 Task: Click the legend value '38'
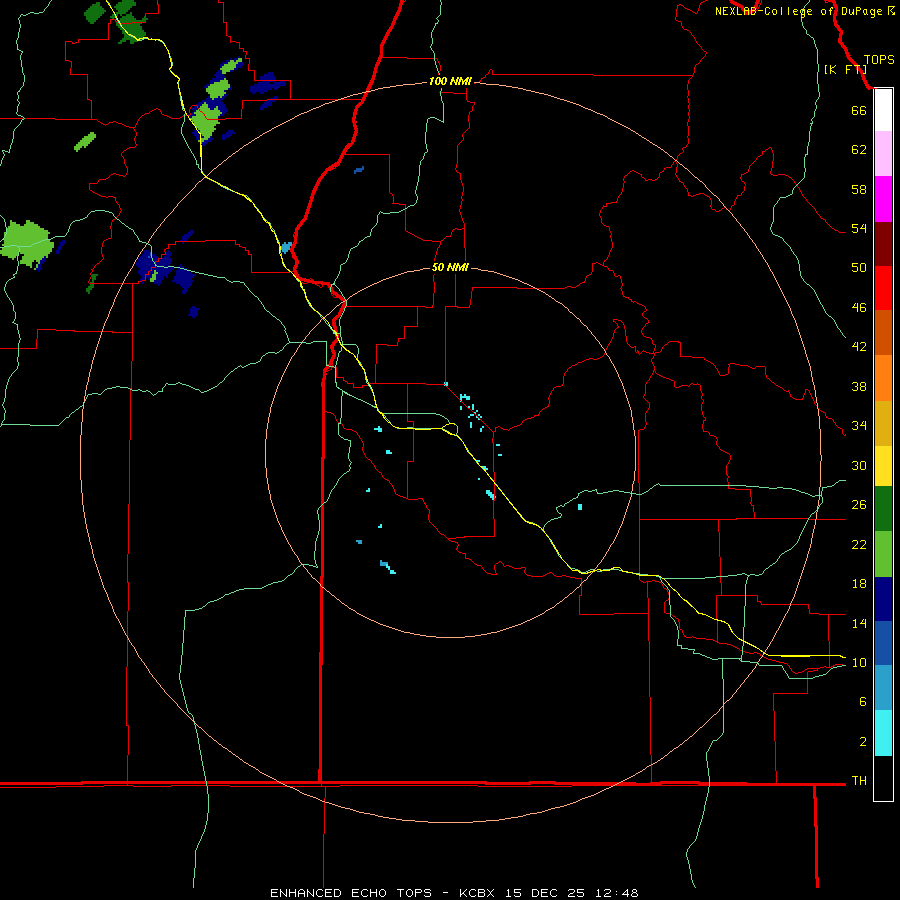click(x=859, y=387)
